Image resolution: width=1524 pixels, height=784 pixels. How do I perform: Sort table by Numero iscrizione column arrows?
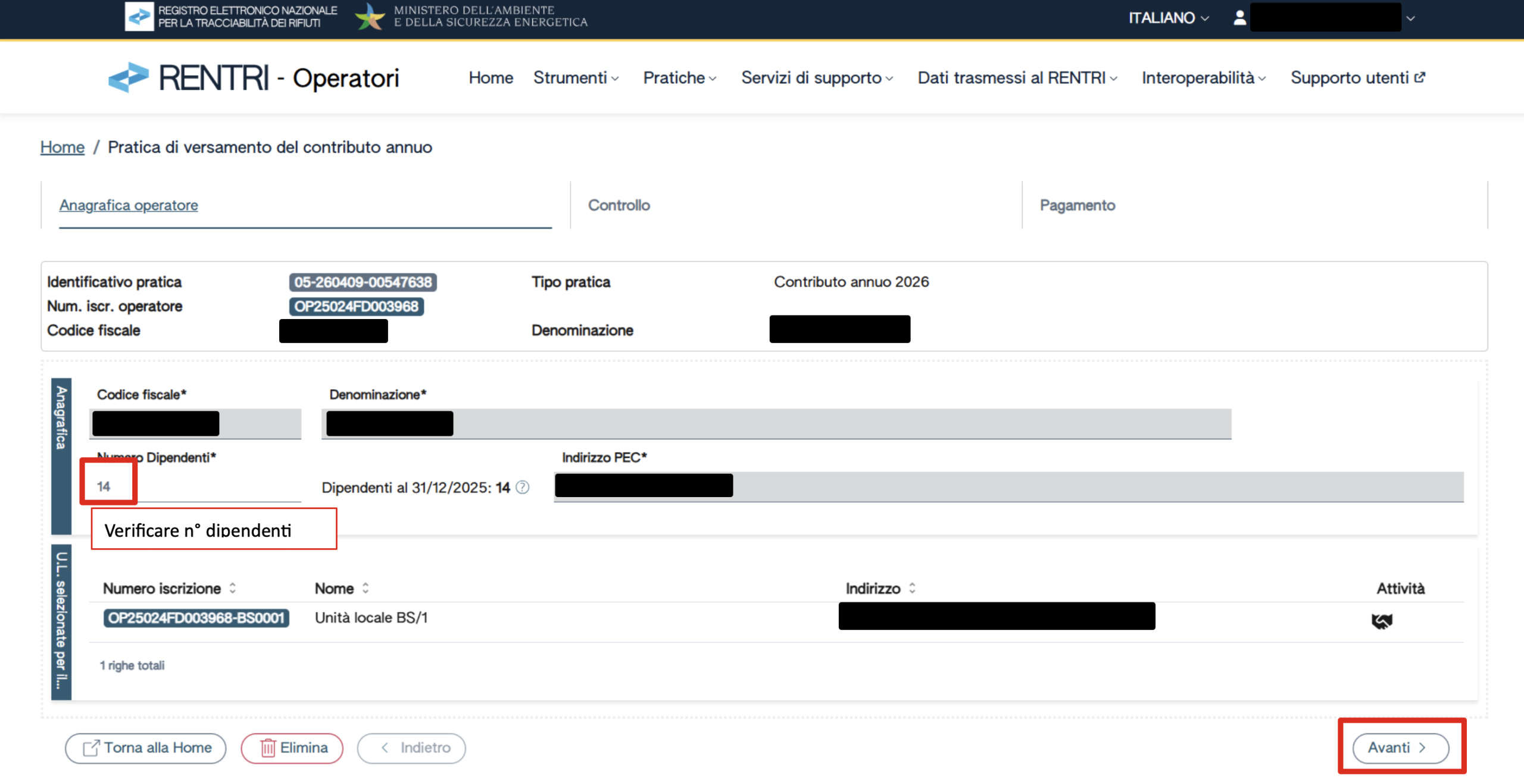click(233, 588)
